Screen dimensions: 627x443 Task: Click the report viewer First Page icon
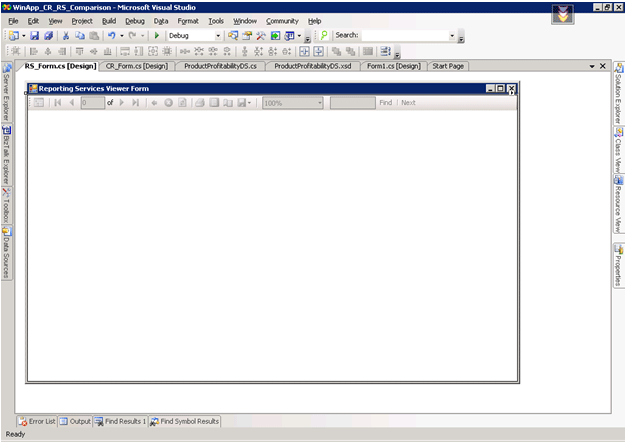pyautogui.click(x=58, y=103)
